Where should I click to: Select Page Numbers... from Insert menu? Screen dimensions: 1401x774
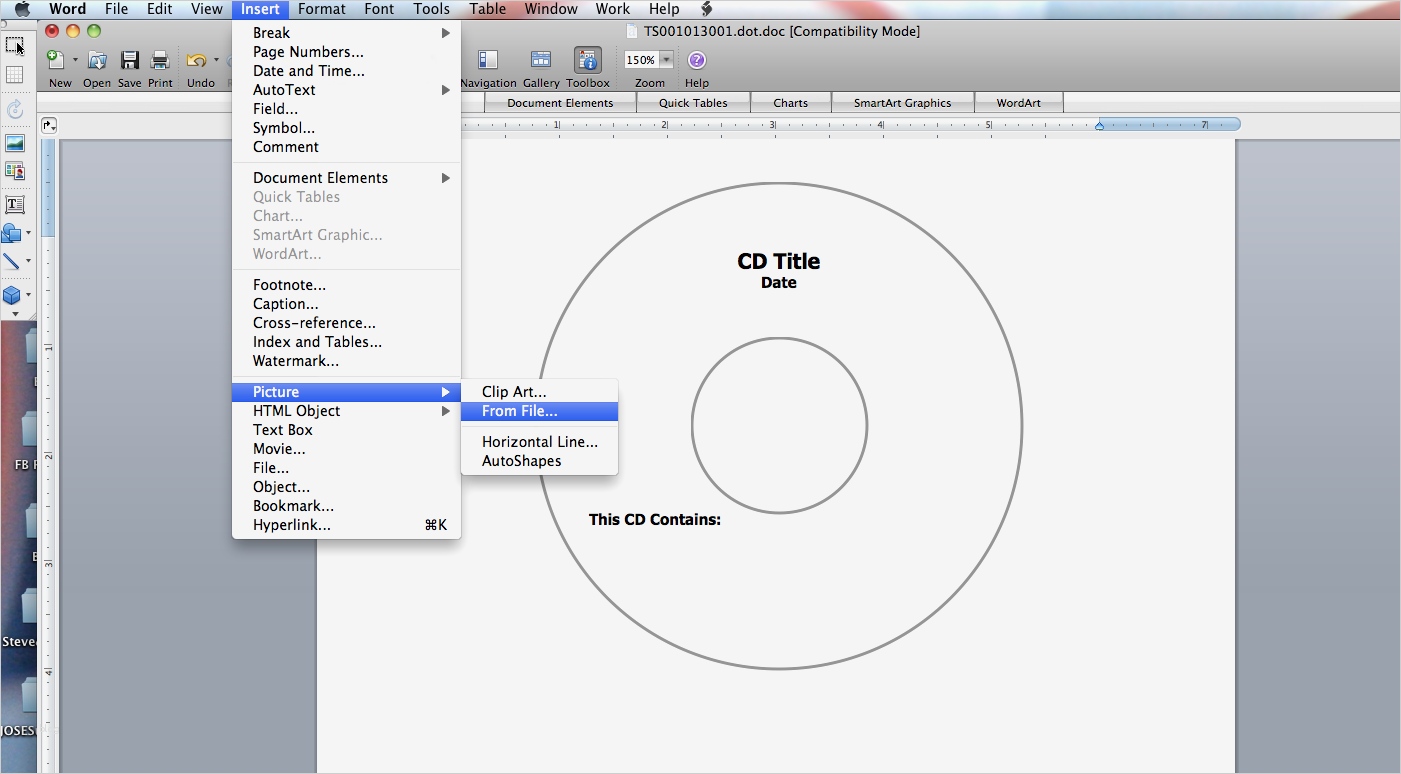click(346, 52)
